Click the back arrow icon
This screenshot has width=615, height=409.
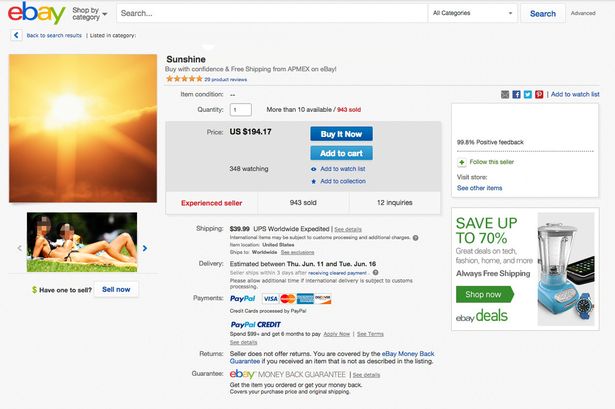[18, 35]
